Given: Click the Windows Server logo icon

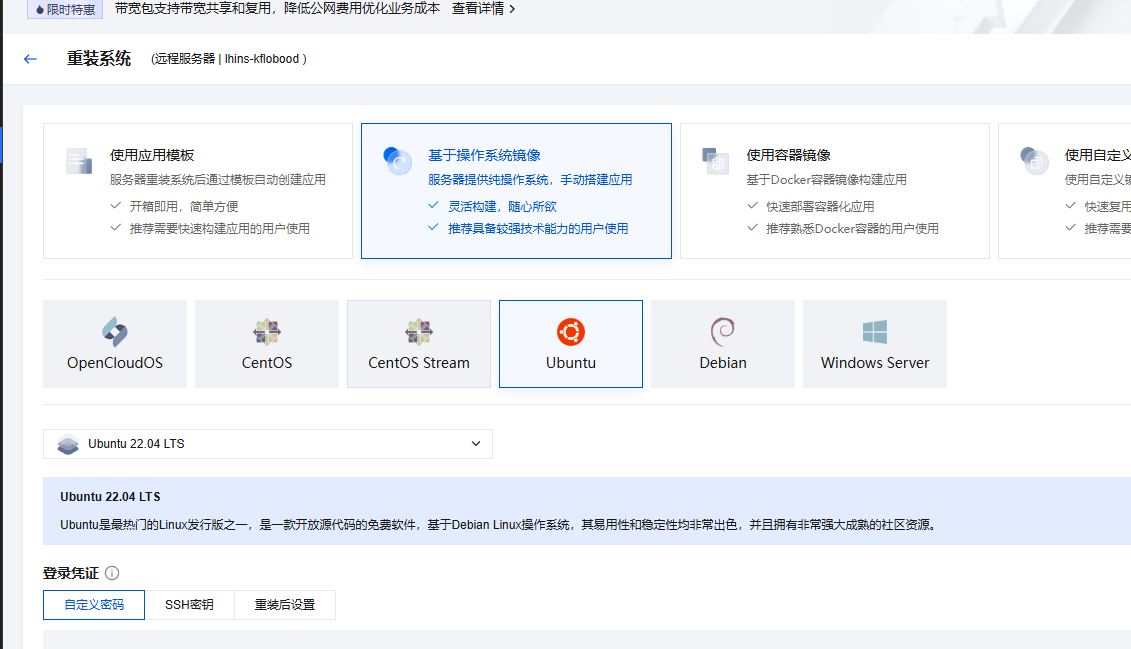Looking at the screenshot, I should tap(875, 332).
